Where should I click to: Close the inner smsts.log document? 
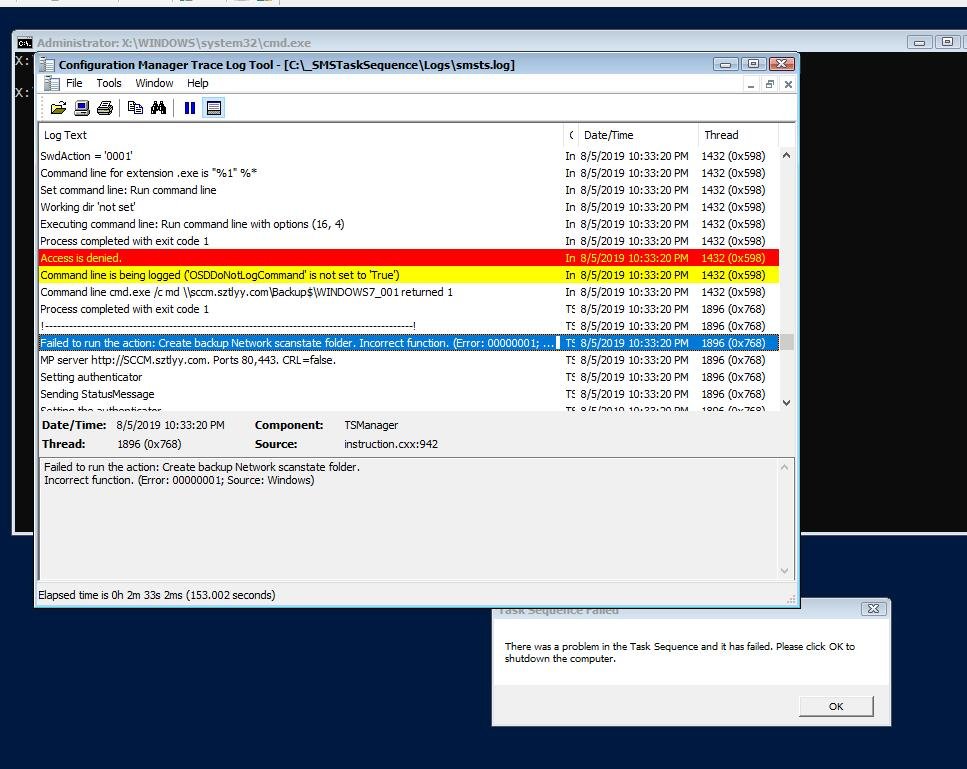[788, 84]
